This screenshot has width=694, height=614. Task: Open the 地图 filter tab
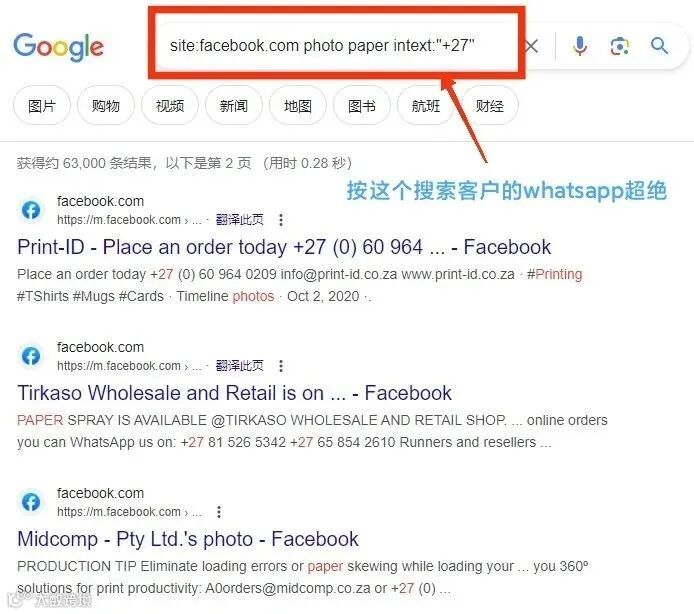pos(298,106)
